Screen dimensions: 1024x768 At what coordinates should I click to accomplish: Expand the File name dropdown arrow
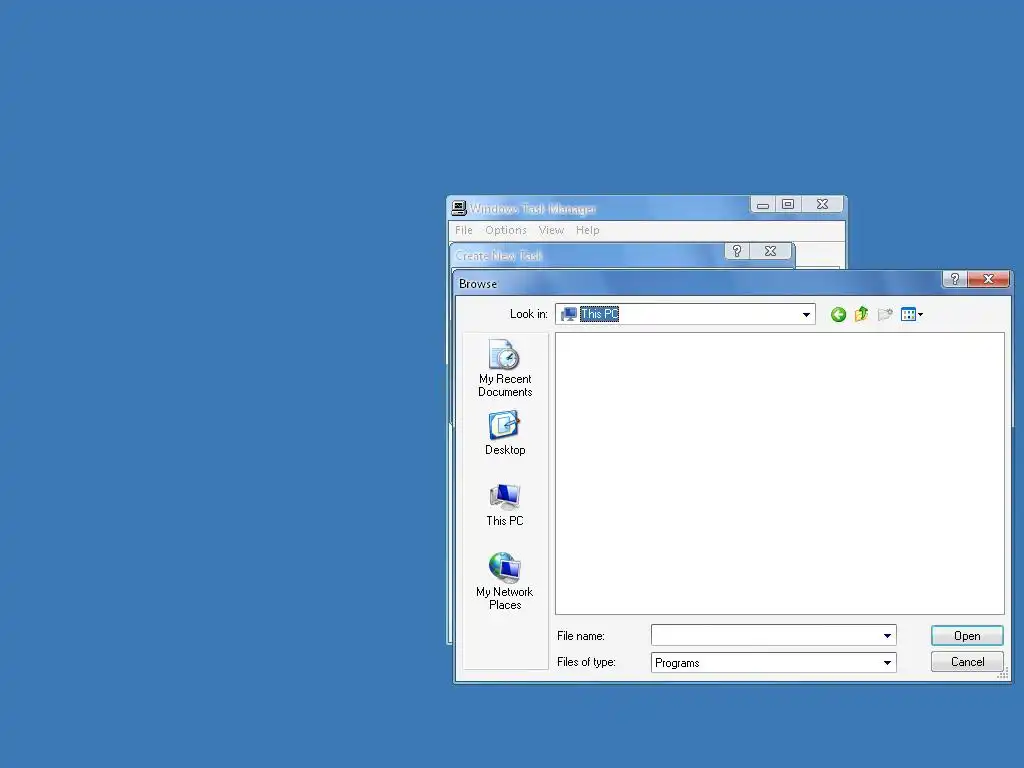coord(888,635)
